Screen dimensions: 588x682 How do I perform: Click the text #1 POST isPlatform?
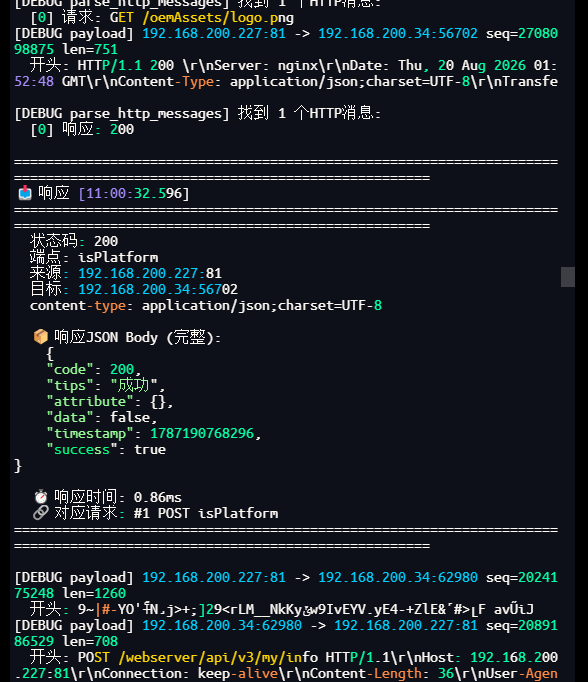tap(206, 513)
